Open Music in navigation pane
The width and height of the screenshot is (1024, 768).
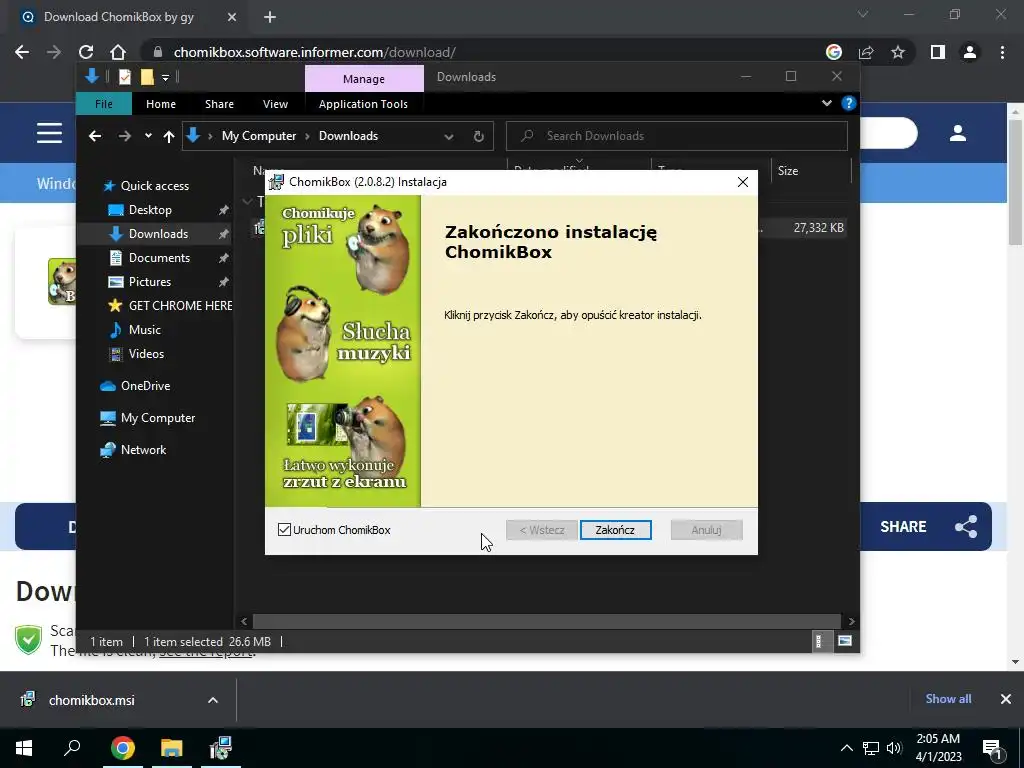click(x=144, y=330)
